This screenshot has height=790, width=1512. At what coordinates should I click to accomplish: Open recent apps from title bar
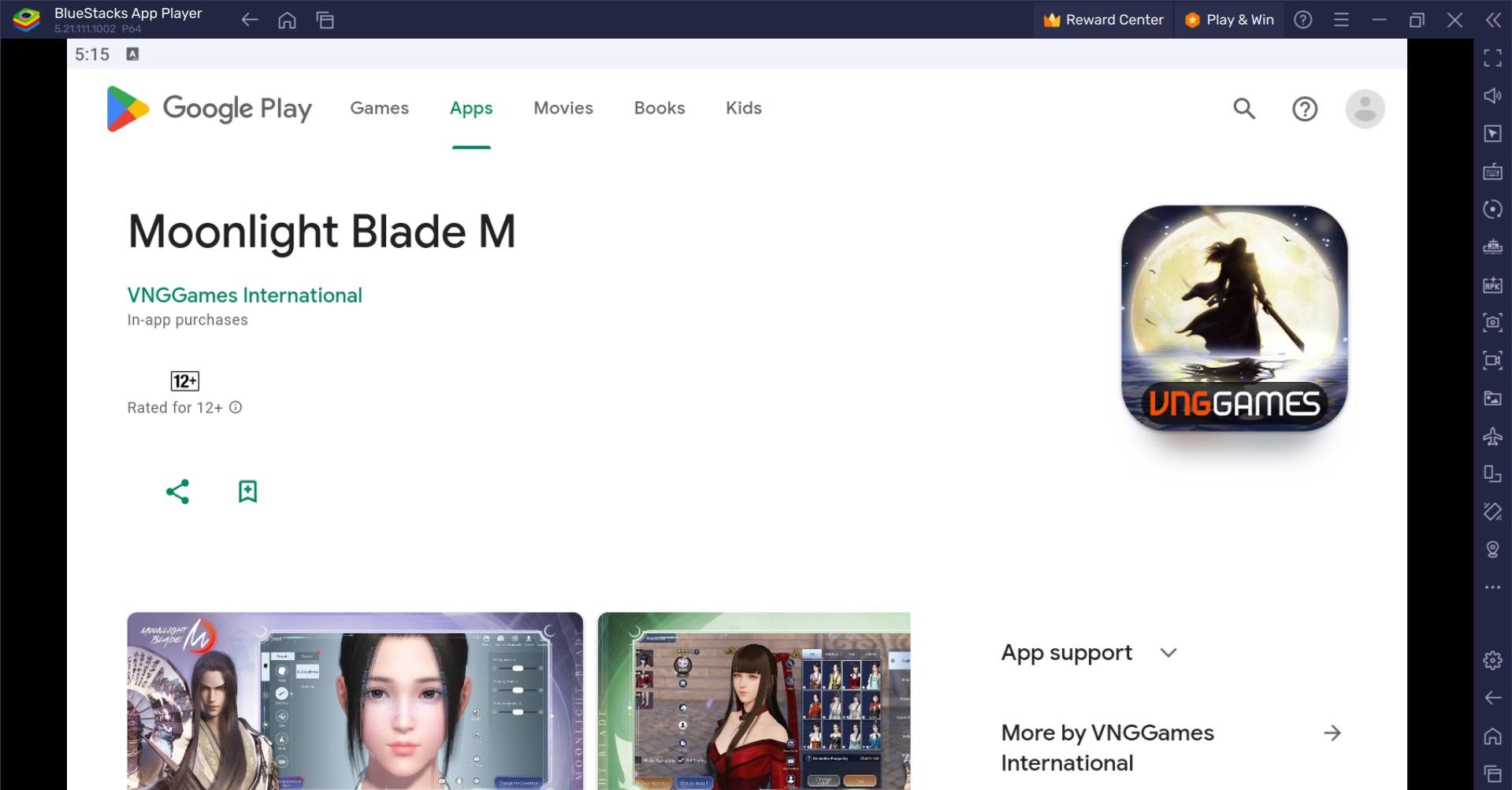pyautogui.click(x=325, y=20)
